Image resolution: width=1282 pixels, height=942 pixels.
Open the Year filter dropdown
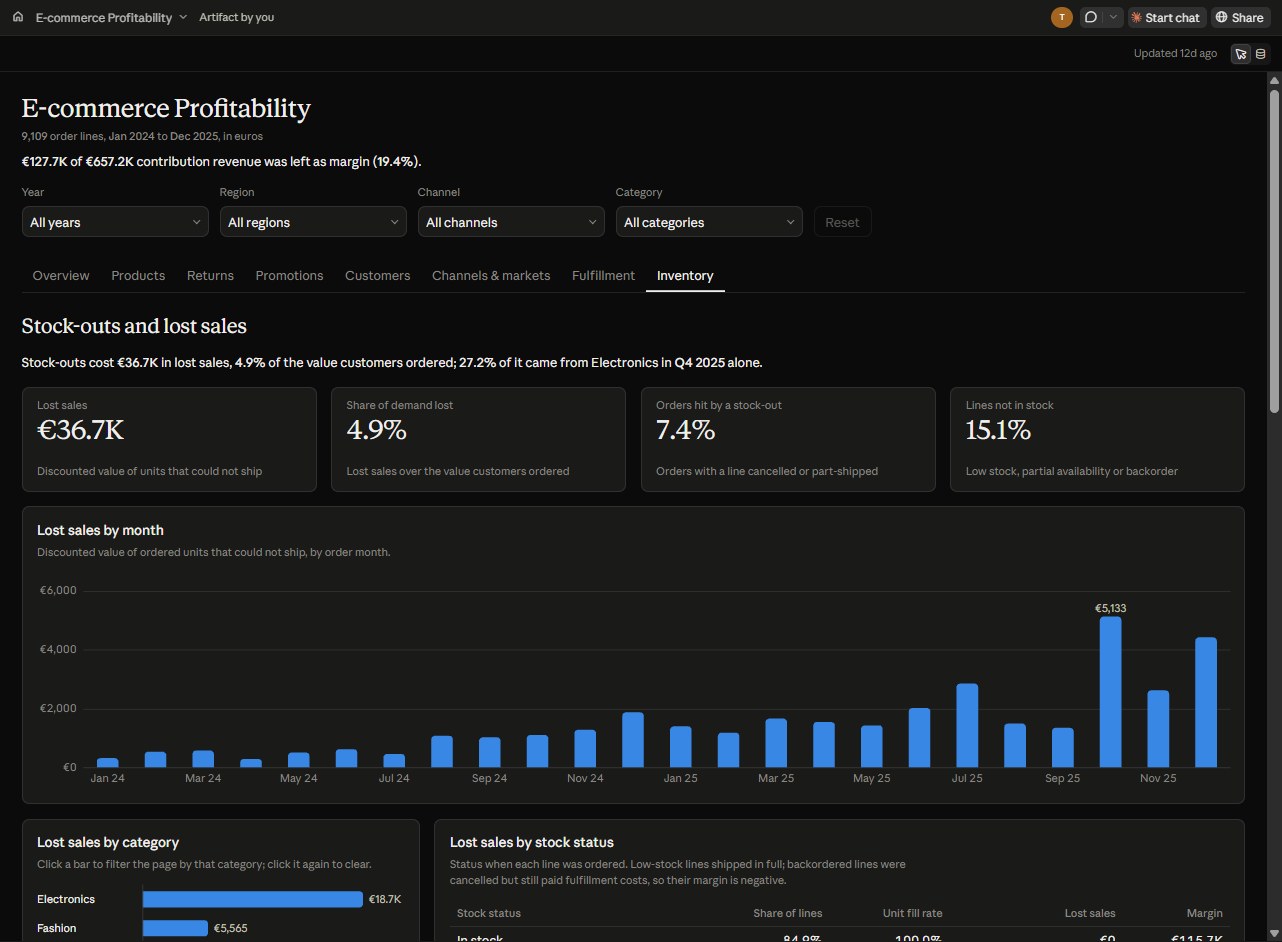click(115, 222)
